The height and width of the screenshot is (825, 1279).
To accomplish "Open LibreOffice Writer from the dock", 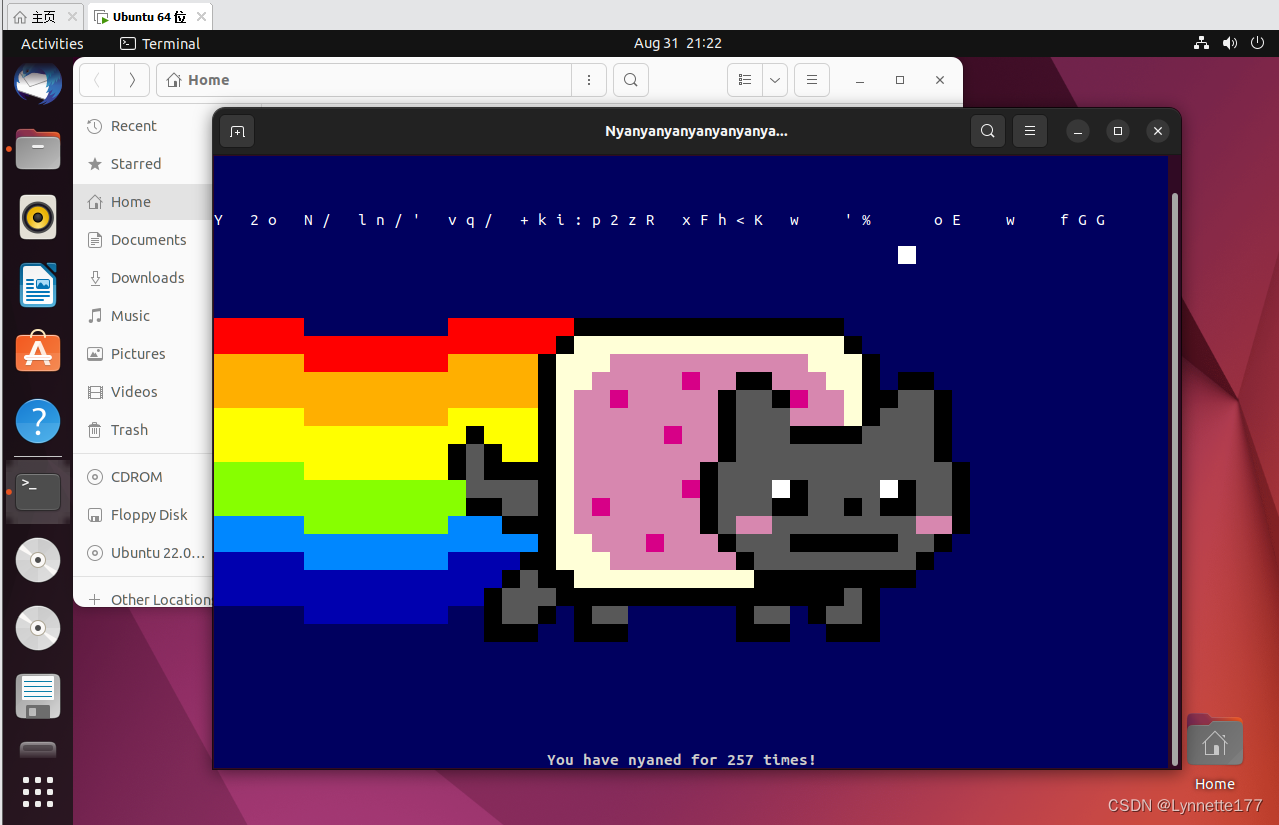I will (37, 285).
